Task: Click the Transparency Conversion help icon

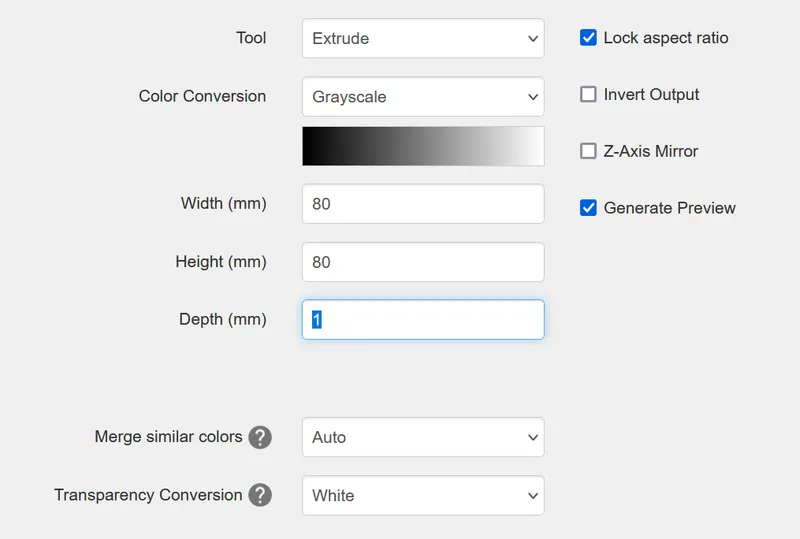Action: pyautogui.click(x=260, y=495)
